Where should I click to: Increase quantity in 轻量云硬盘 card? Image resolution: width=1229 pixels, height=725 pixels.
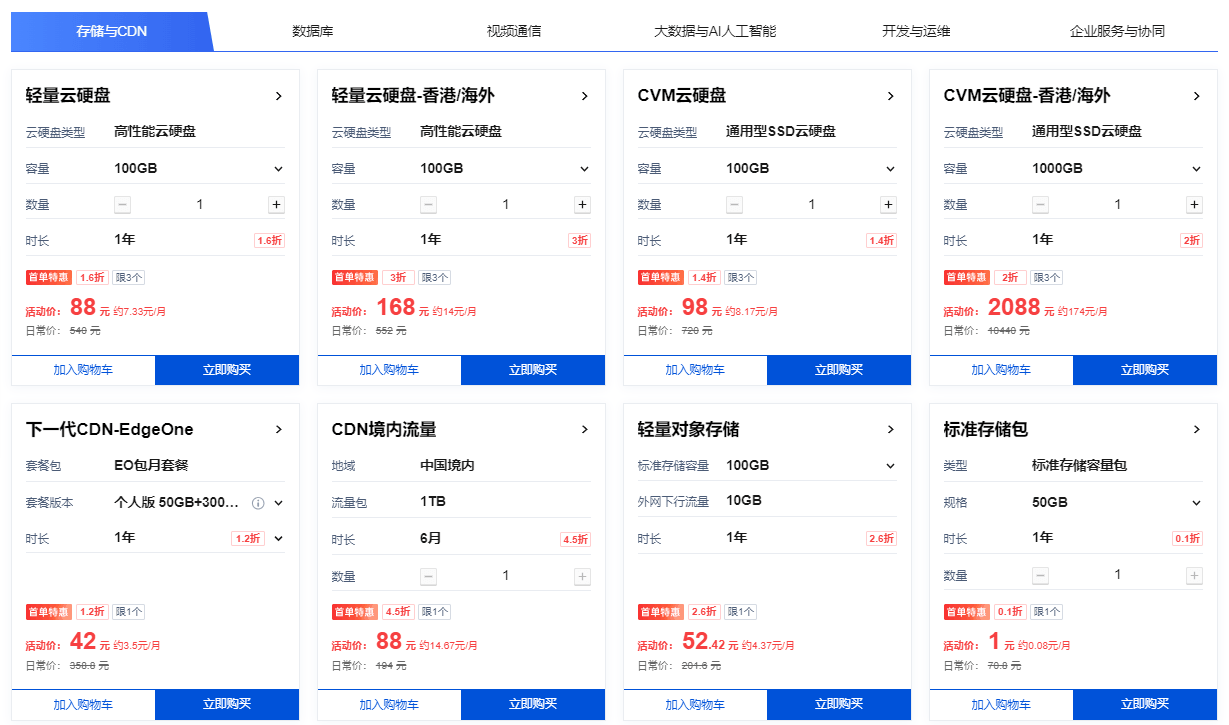[276, 205]
